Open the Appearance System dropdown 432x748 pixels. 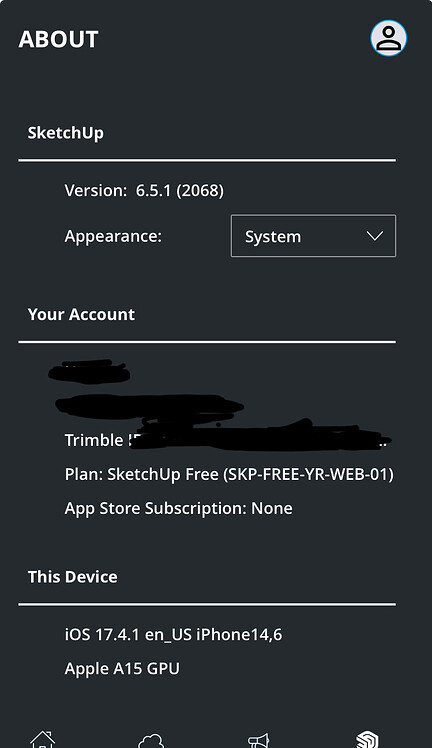[x=313, y=236]
